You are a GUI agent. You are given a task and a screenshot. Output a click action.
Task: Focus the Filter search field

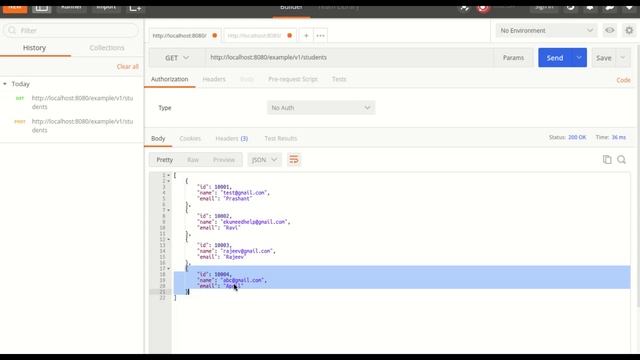71,30
